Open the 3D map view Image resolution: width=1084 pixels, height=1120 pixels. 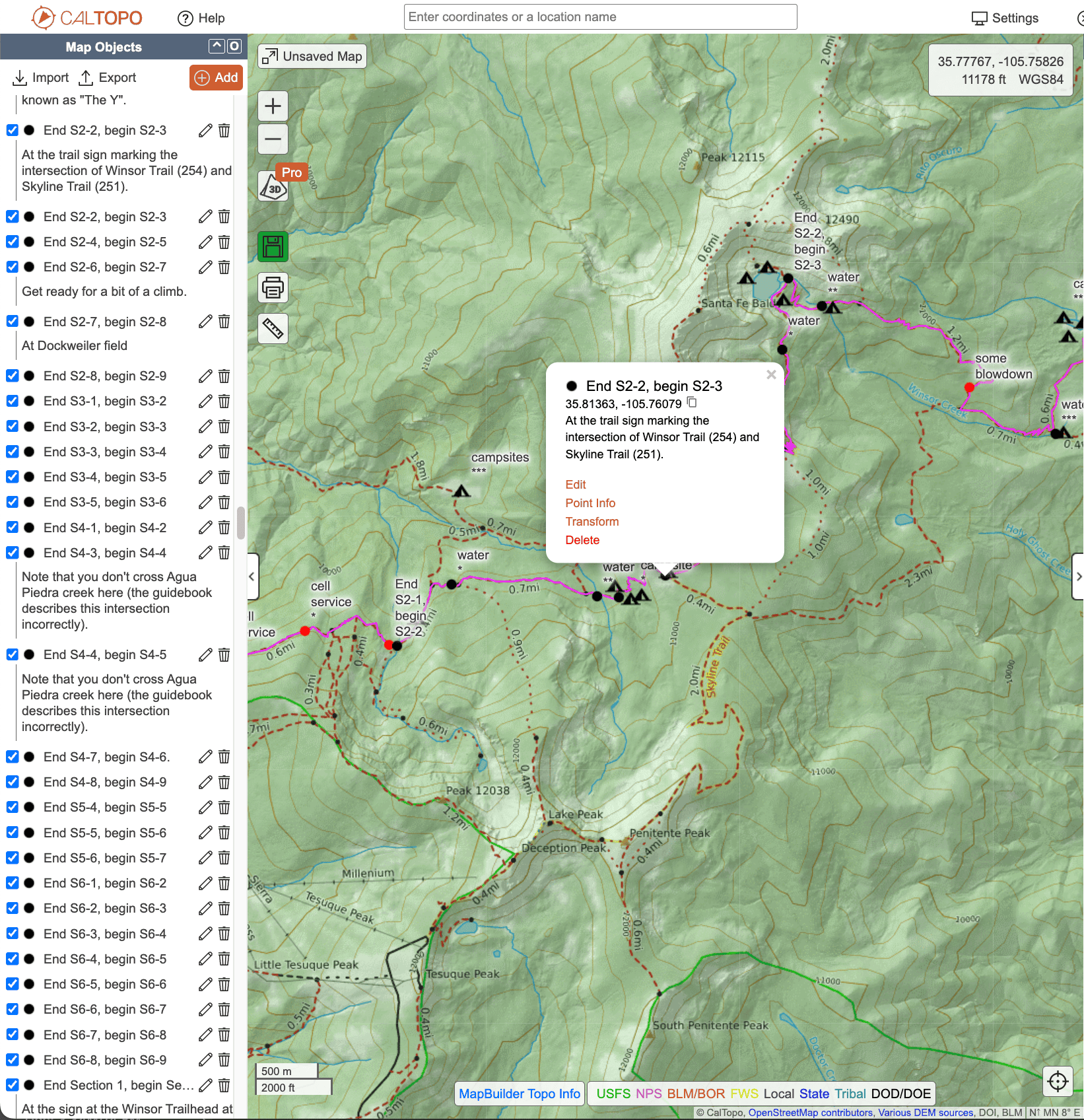273,188
